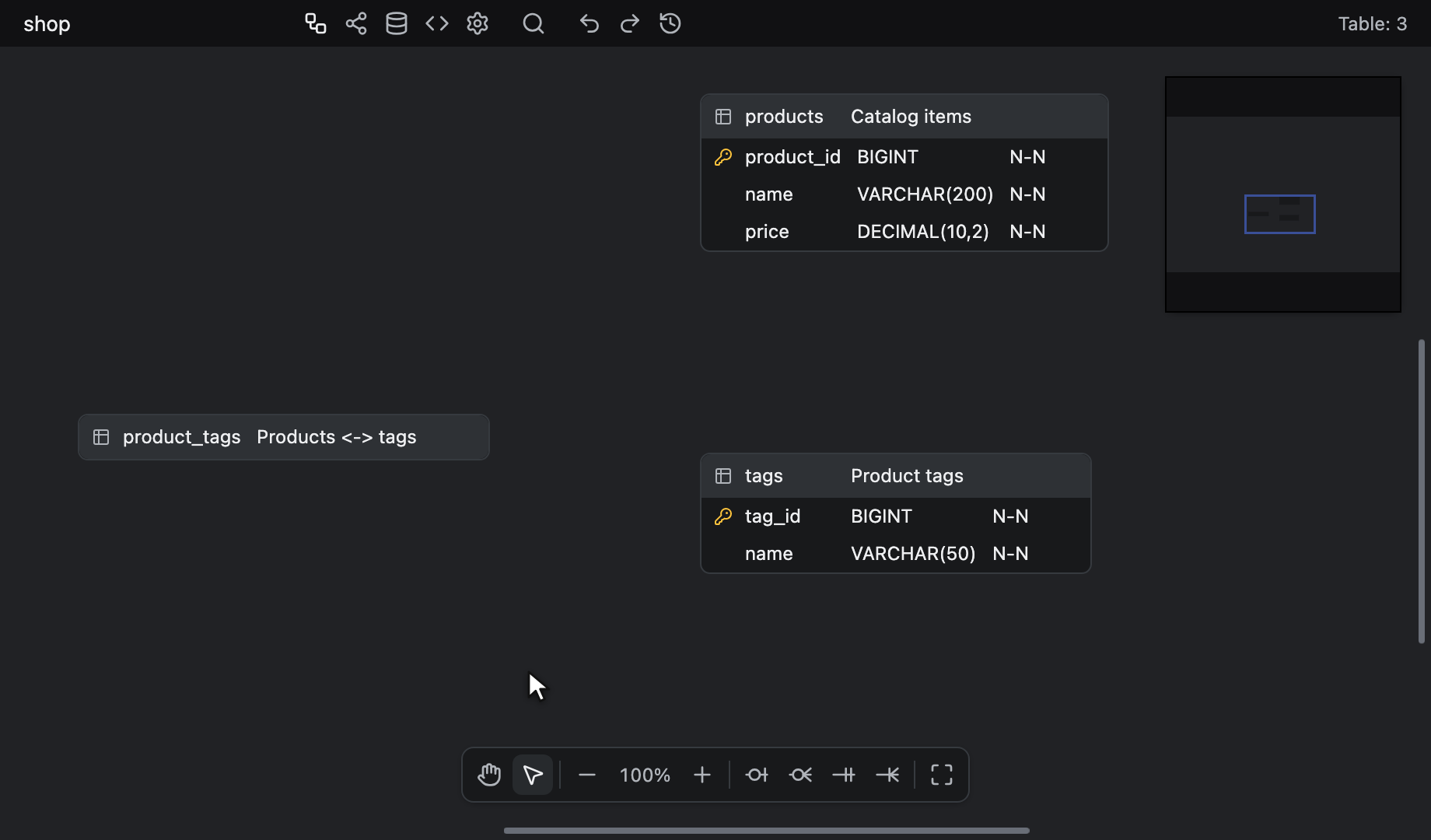1431x840 pixels.
Task: Select the pointer selection tool
Action: 533,775
